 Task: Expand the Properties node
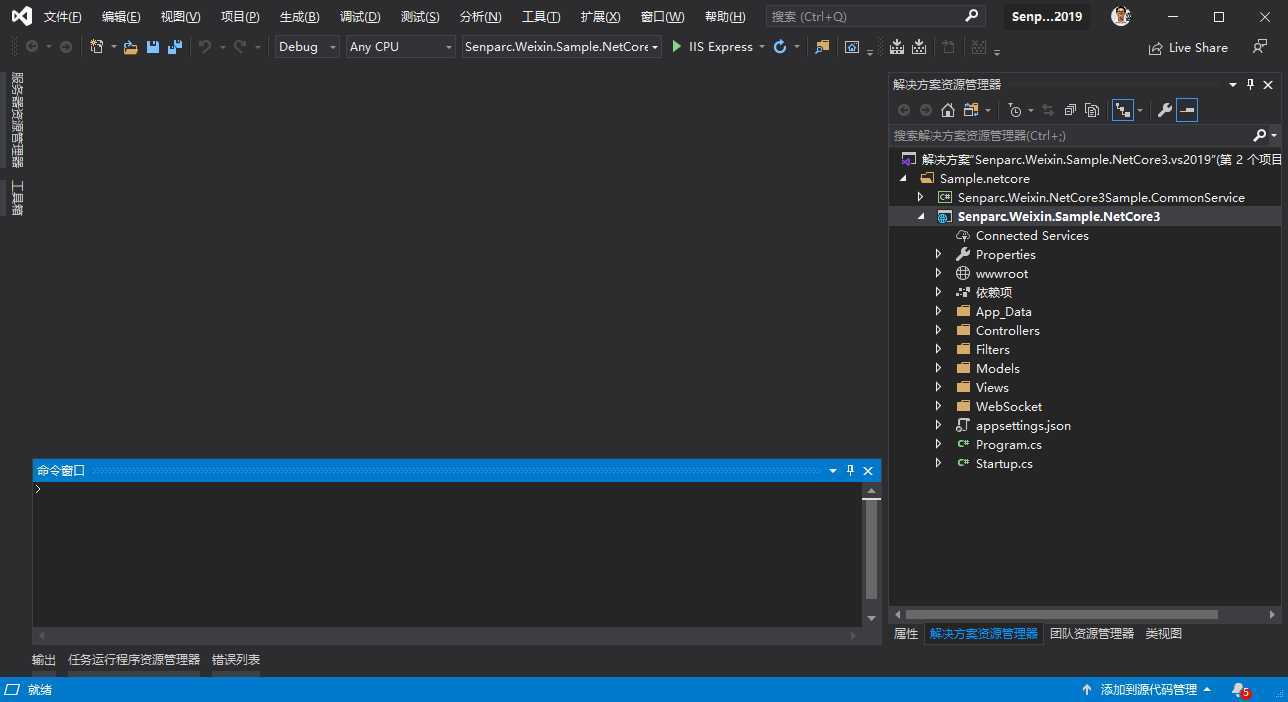(938, 255)
